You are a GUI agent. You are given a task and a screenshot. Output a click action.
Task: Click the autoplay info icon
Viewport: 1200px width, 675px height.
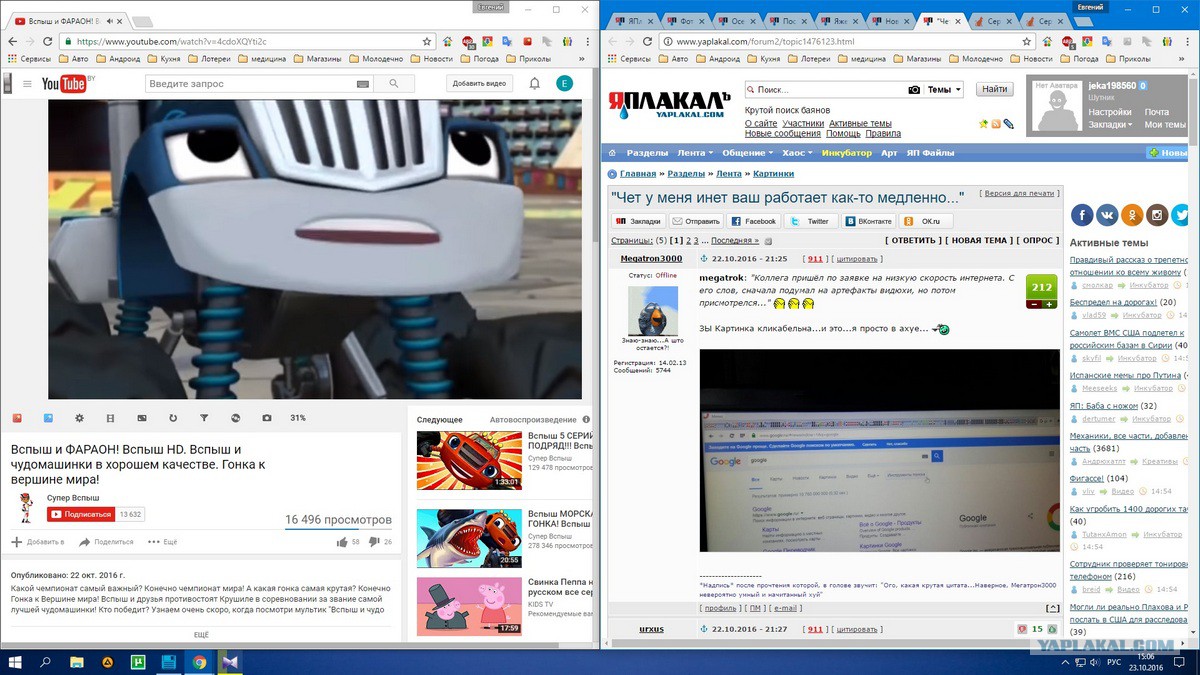pos(587,420)
